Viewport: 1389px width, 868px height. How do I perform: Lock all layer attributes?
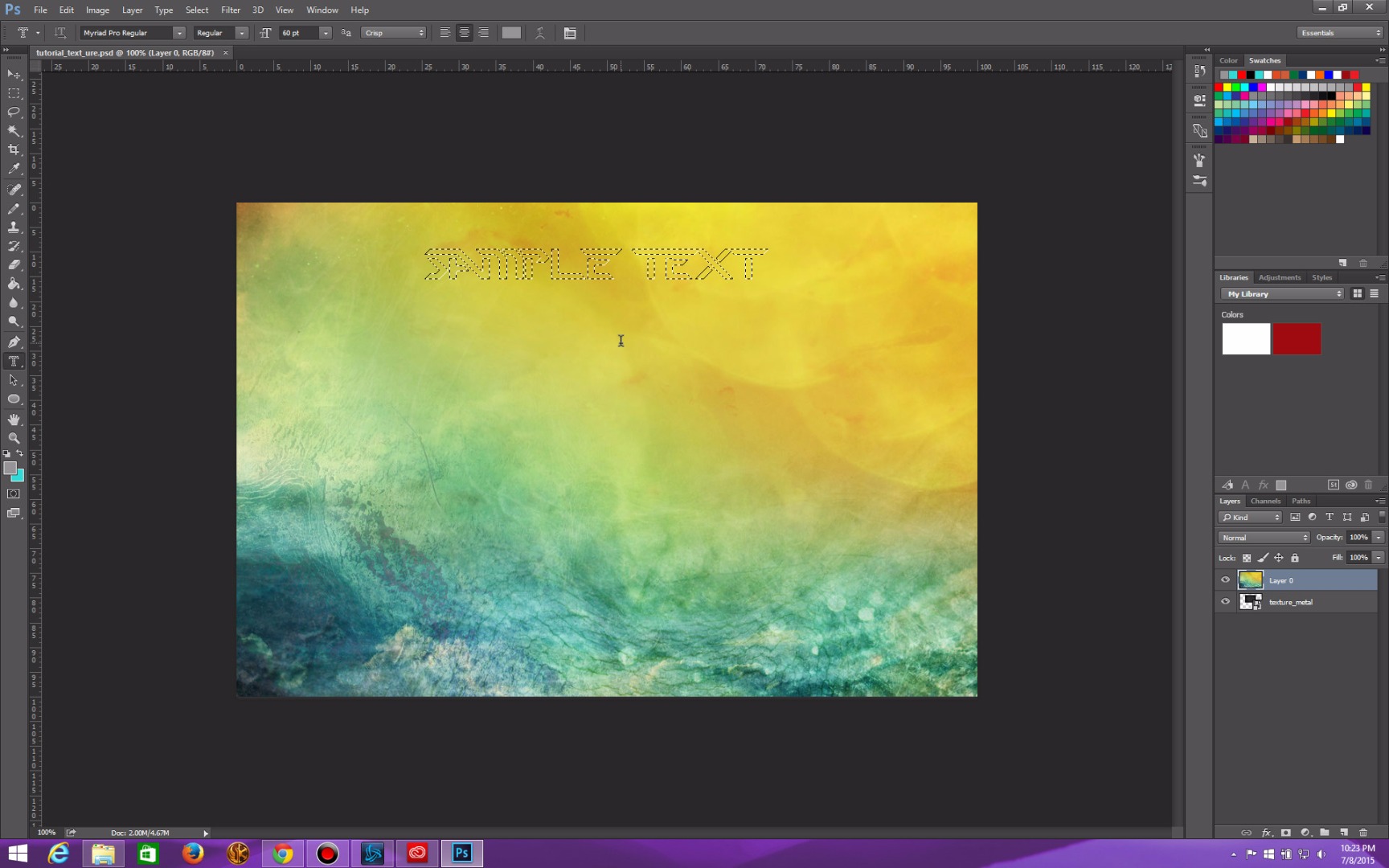point(1295,558)
